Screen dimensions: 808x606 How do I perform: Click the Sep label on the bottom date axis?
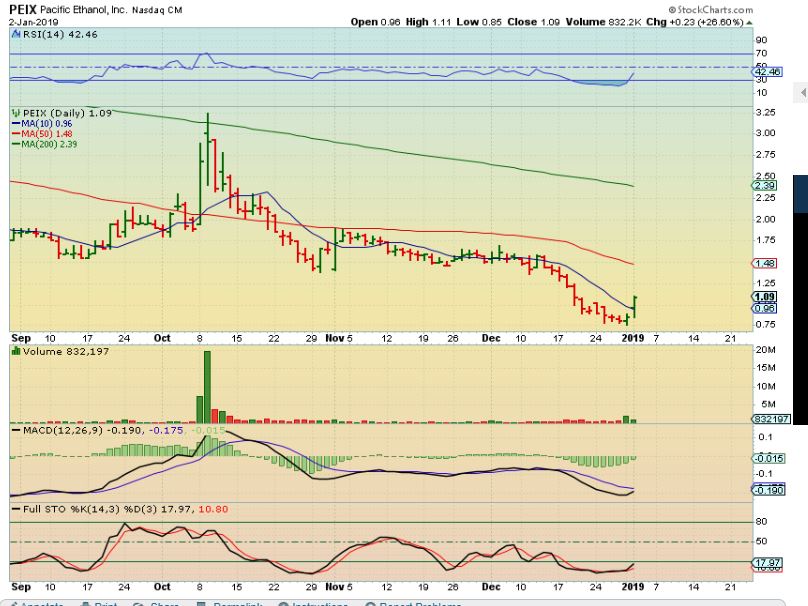(x=21, y=586)
